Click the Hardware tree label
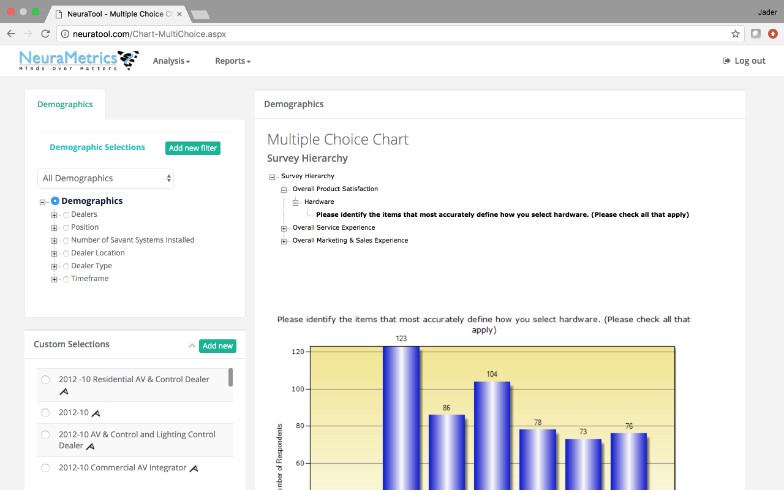Screen dimensions: 784x490 pyautogui.click(x=319, y=202)
